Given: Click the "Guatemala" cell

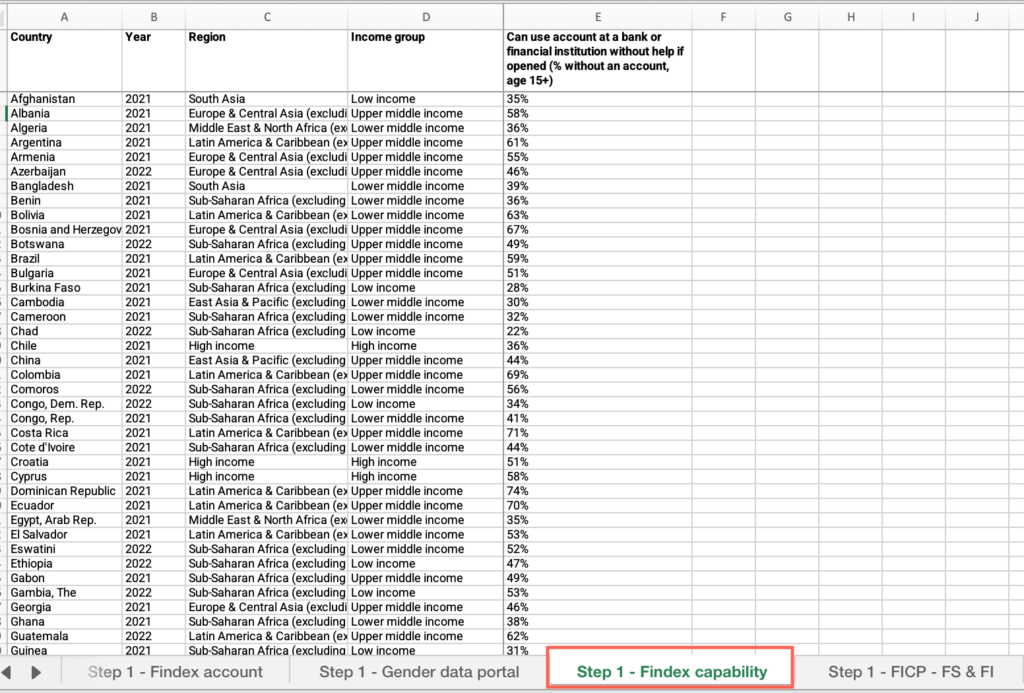Looking at the screenshot, I should coord(64,636).
